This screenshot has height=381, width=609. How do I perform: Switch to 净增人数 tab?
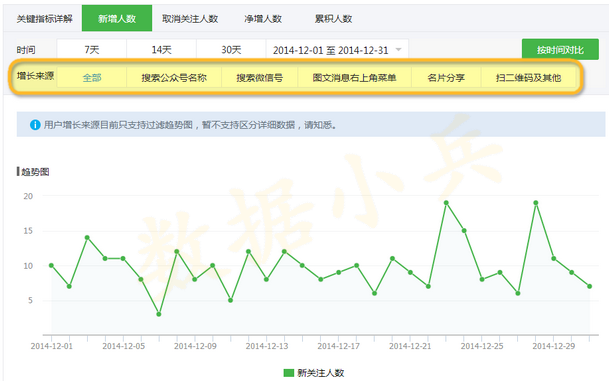[x=263, y=19]
